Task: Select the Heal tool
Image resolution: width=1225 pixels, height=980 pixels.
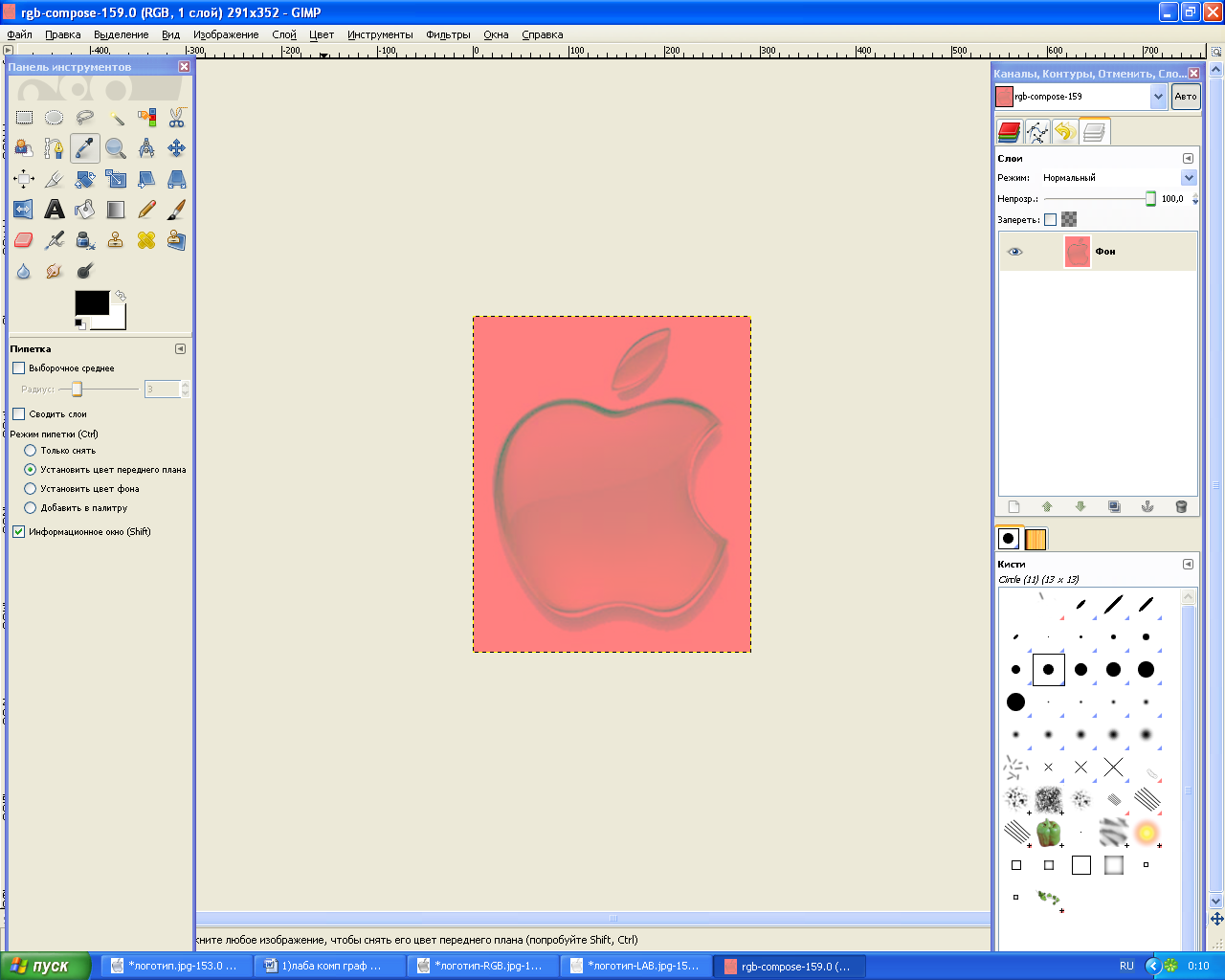Action: tap(146, 240)
